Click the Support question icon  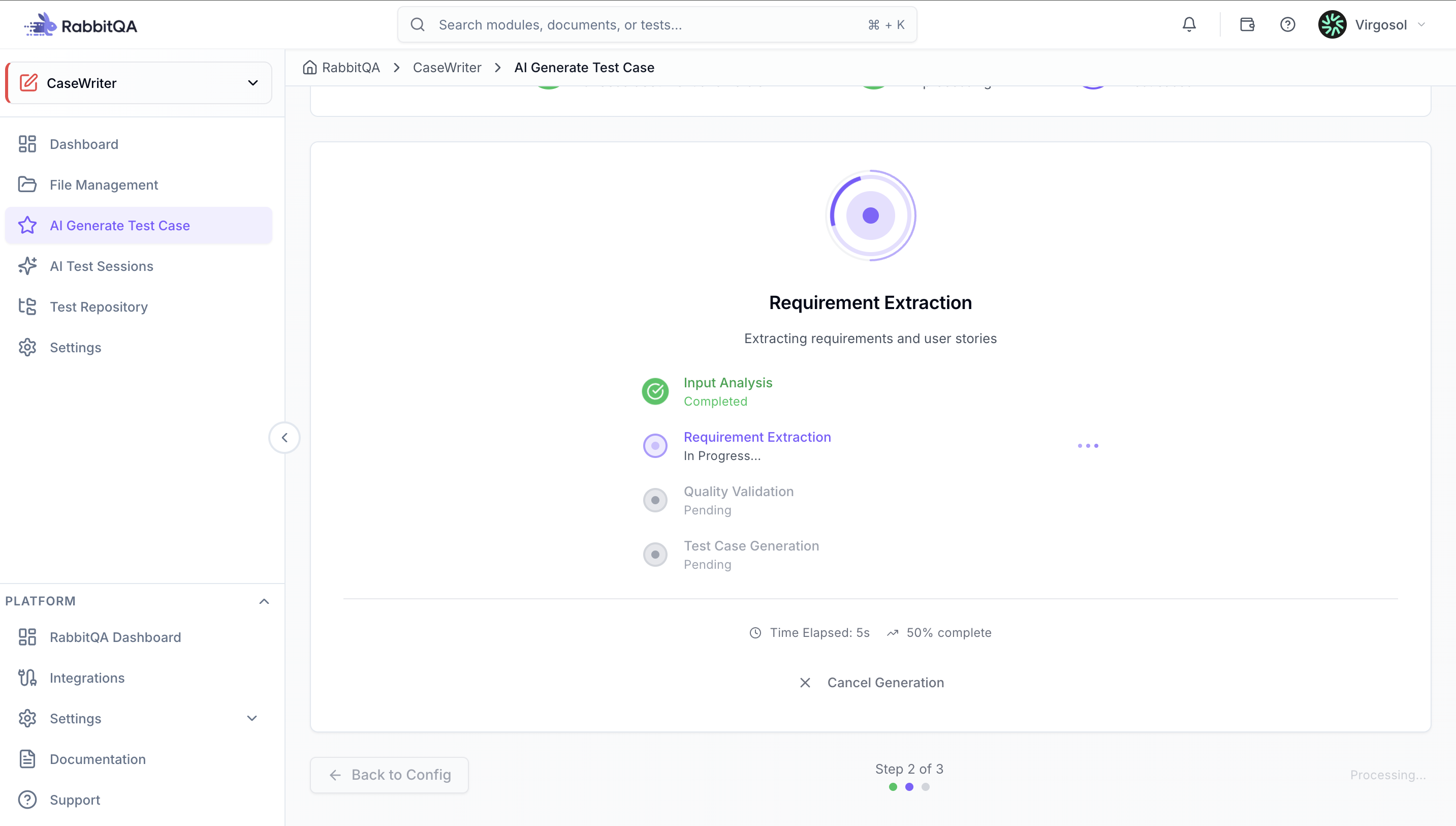click(x=27, y=800)
